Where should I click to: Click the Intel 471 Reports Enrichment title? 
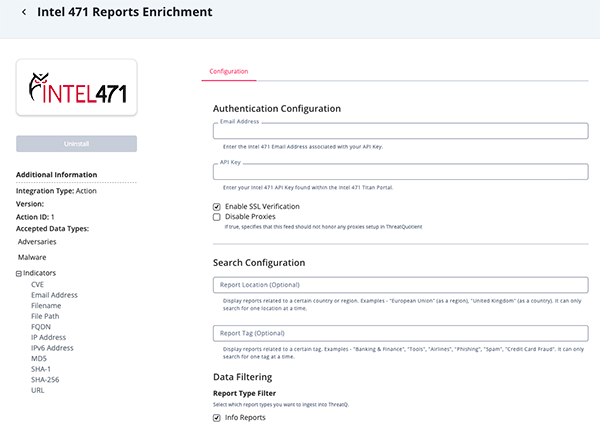click(x=125, y=12)
